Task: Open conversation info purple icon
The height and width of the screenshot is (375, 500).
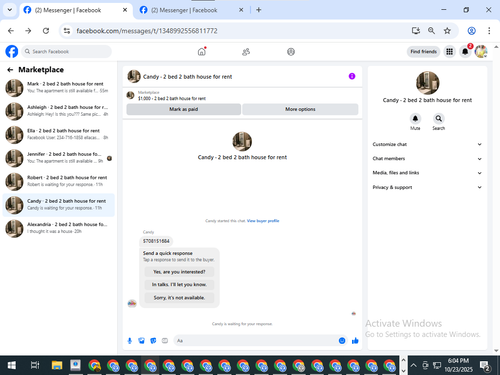Action: pos(352,76)
